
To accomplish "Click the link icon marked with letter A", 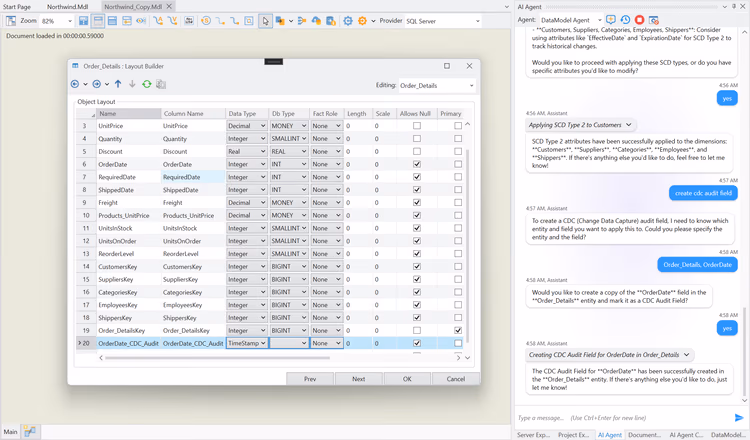I will (x=157, y=21).
